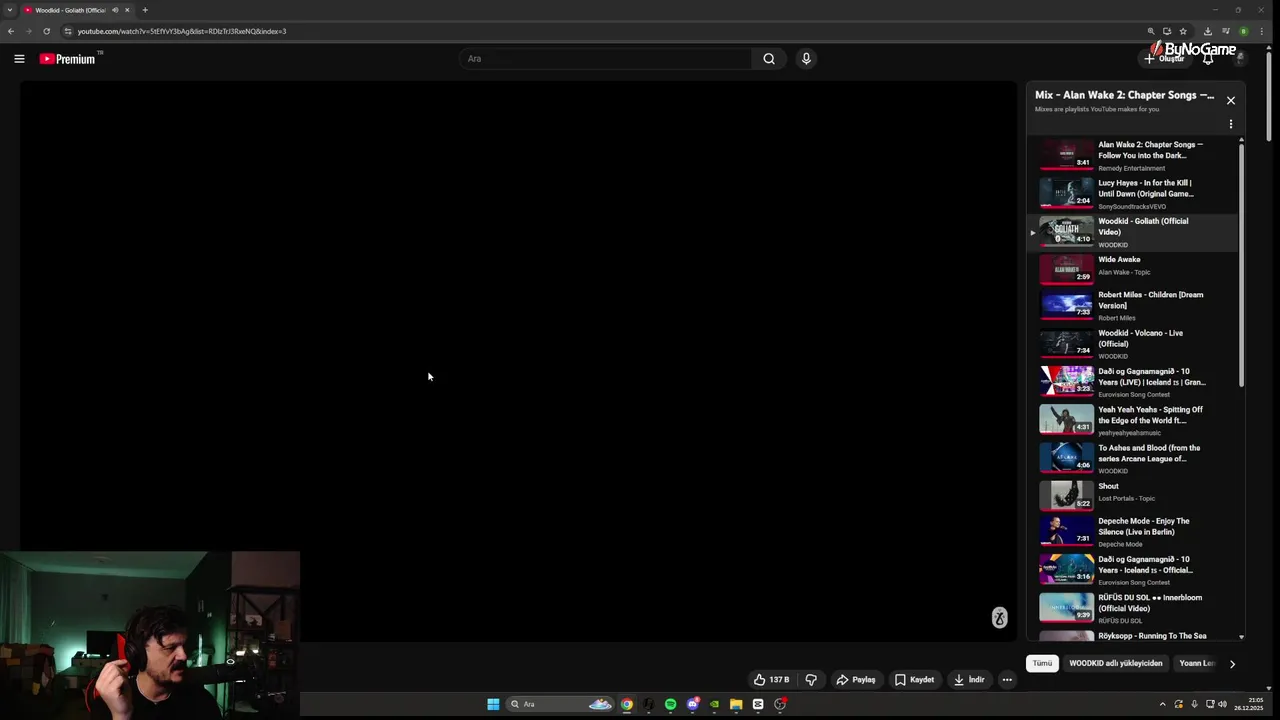Screen dimensions: 1280x720
Task: Open Discord from the taskbar
Action: (692, 704)
